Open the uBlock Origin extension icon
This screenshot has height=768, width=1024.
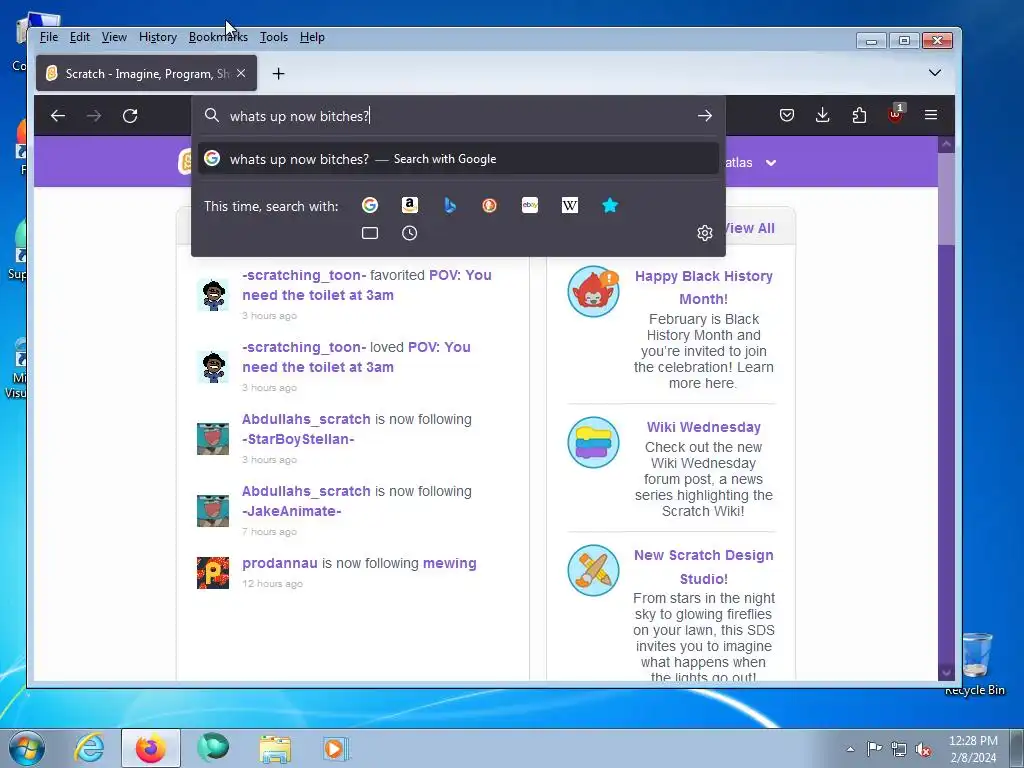[x=895, y=114]
